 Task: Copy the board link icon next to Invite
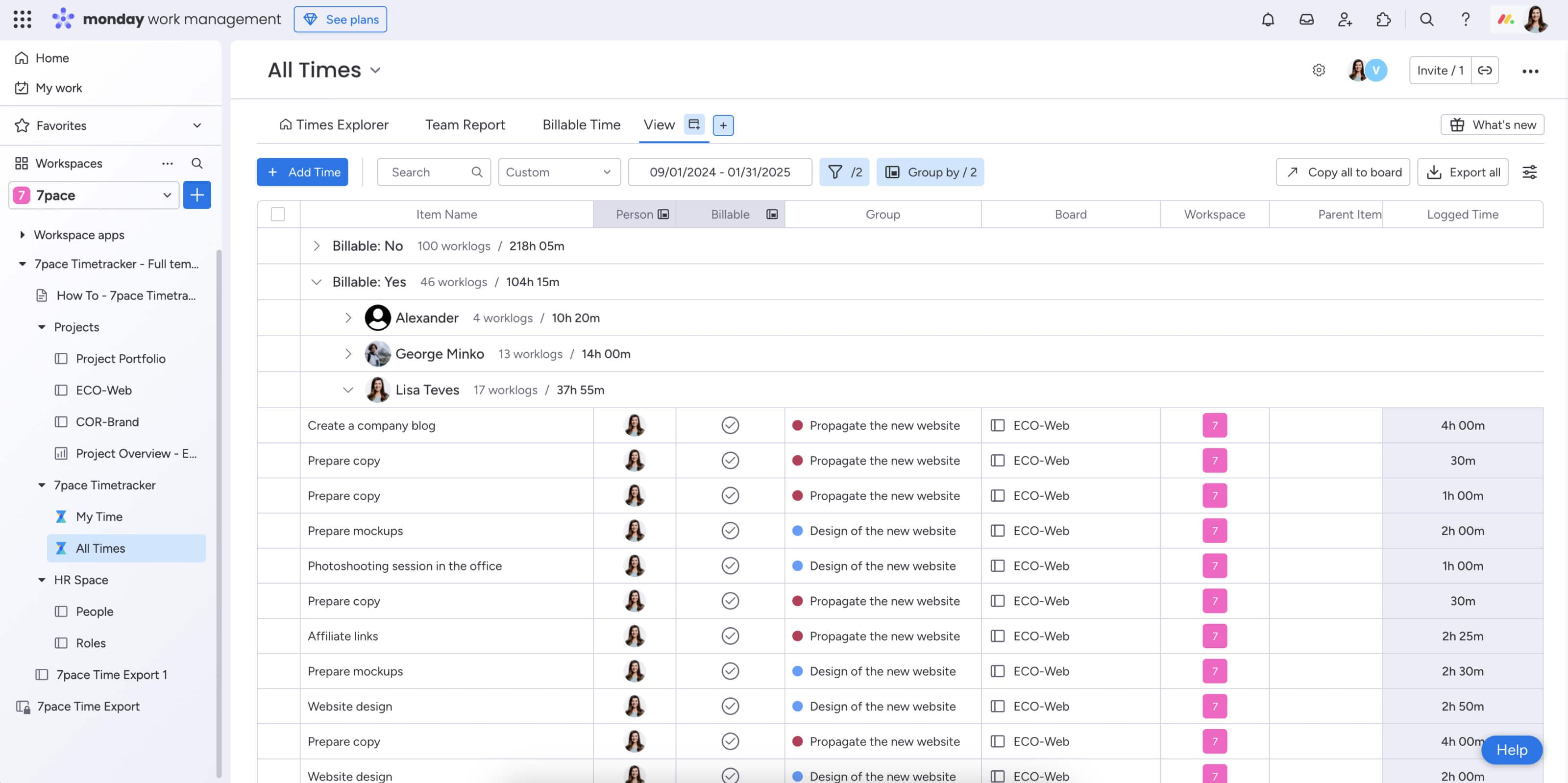pos(1485,70)
